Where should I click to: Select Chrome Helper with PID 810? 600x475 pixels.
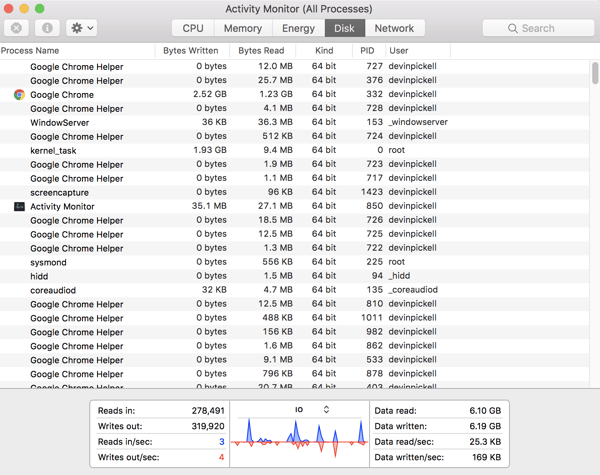click(x=294, y=304)
